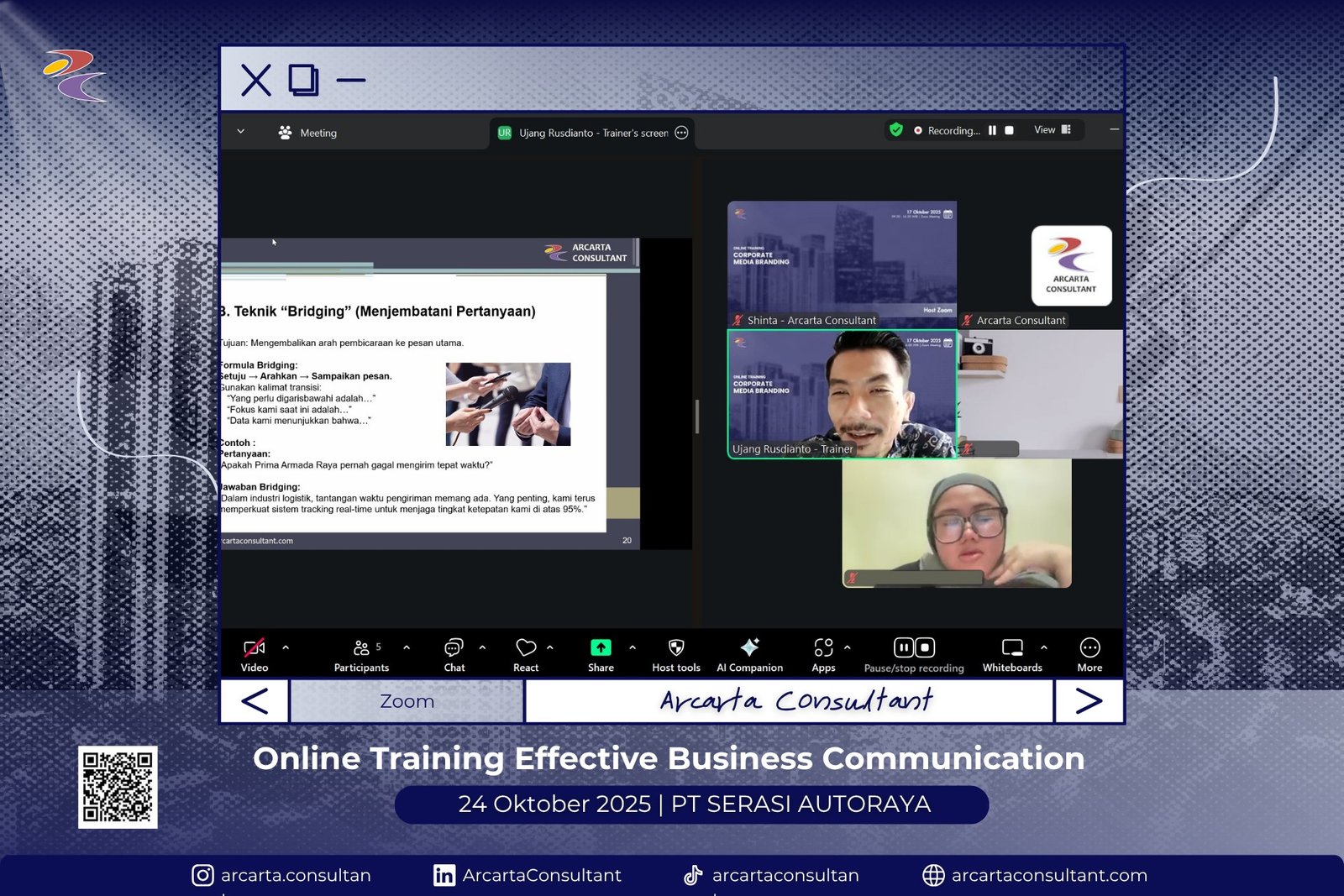
Task: Click the React heart icon
Action: click(x=526, y=654)
